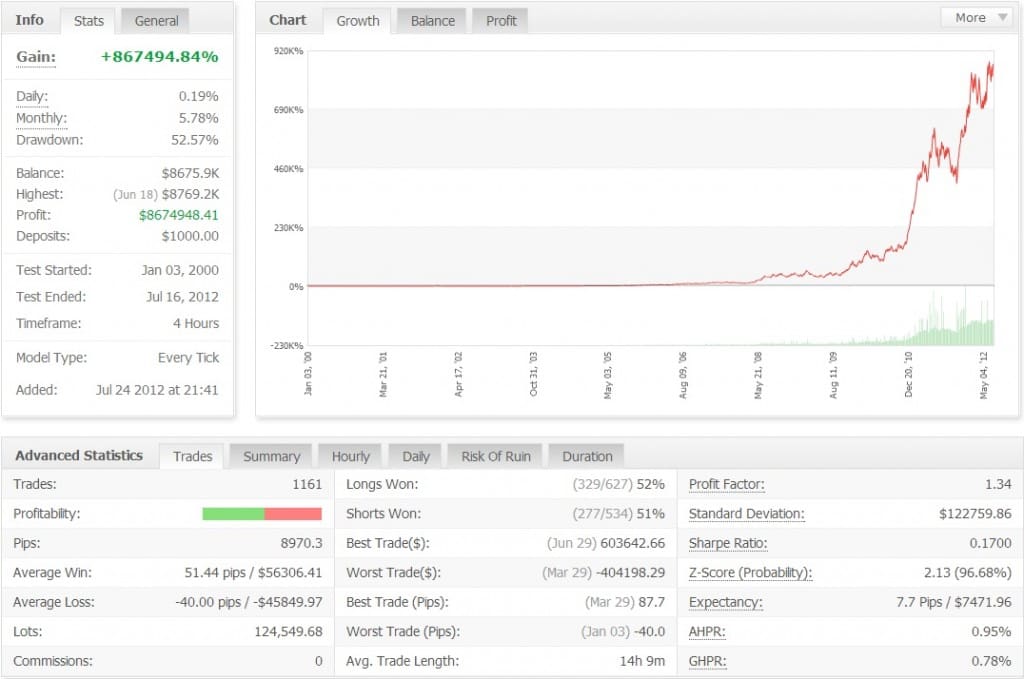Viewport: 1024px width, 679px height.
Task: Click the Gain label link
Action: click(x=36, y=57)
